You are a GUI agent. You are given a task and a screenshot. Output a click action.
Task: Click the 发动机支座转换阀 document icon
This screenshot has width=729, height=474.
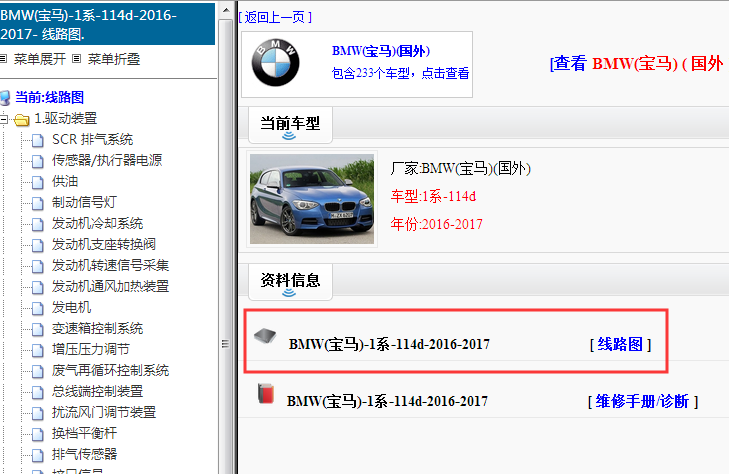(x=38, y=245)
